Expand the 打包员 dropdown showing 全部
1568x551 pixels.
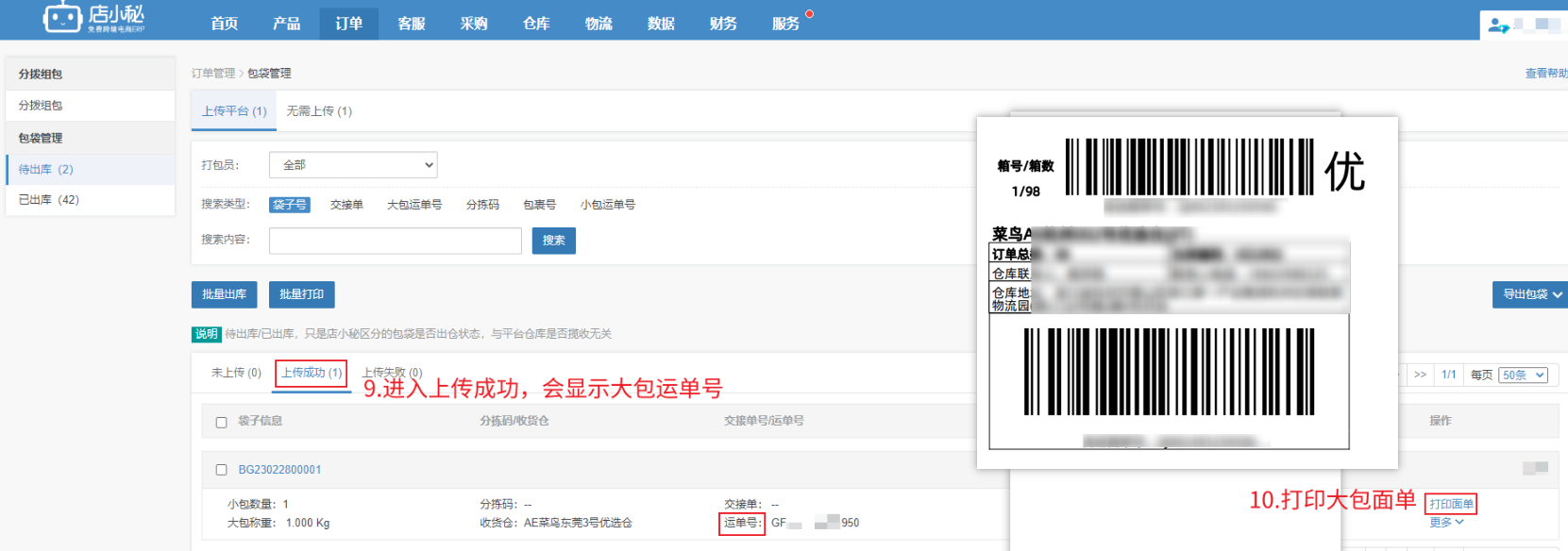click(353, 165)
